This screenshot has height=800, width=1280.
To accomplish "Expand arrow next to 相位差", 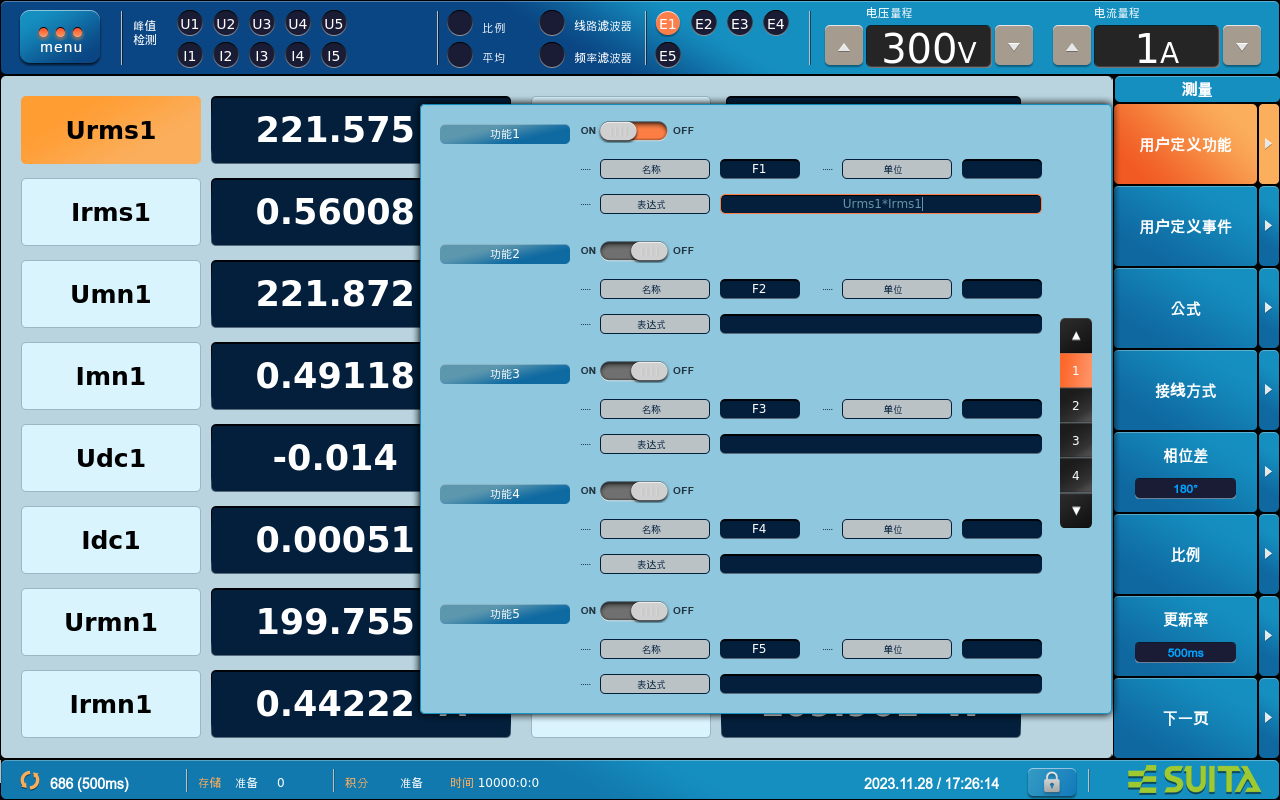I will (x=1269, y=472).
